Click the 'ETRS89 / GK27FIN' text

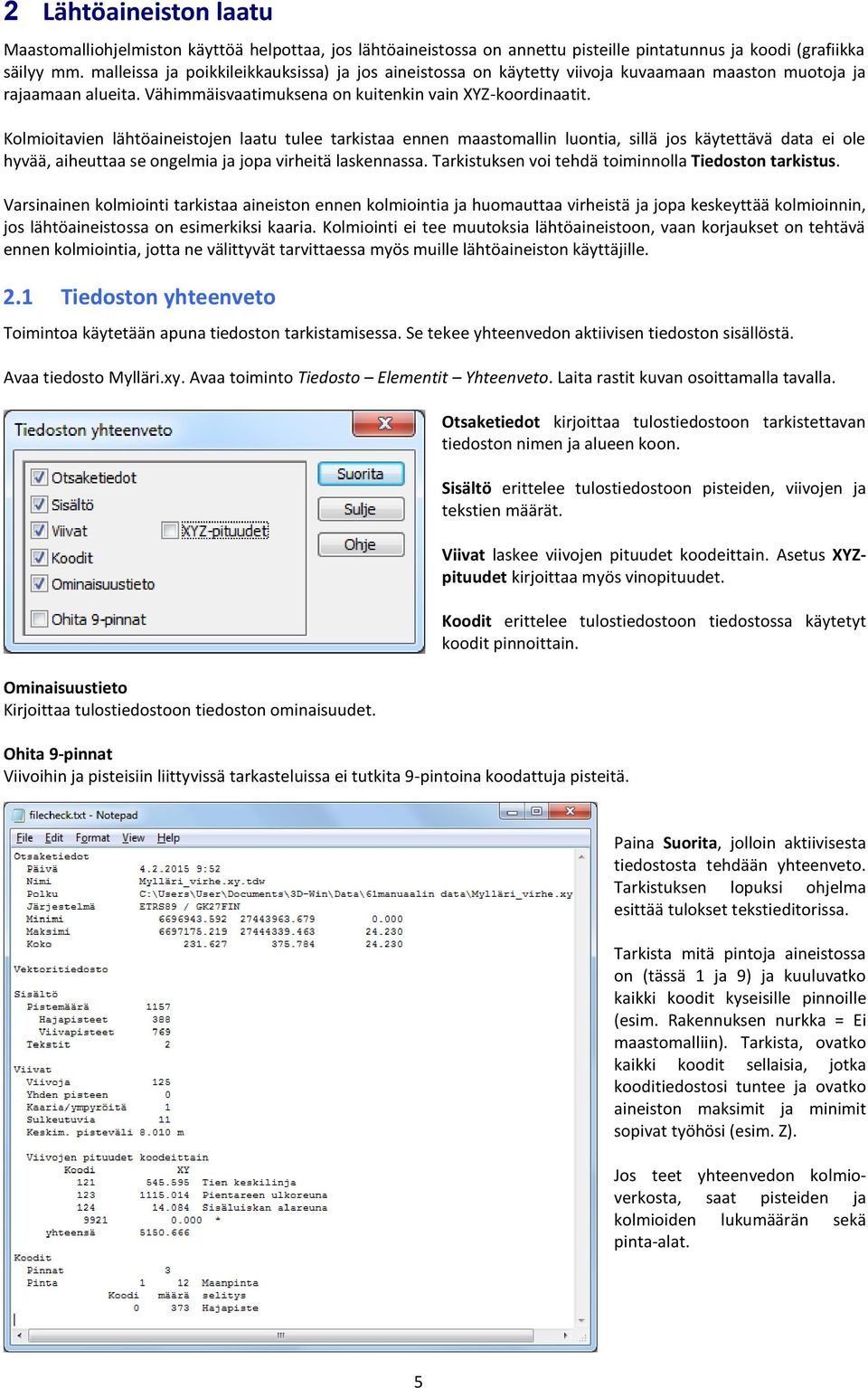189,906
